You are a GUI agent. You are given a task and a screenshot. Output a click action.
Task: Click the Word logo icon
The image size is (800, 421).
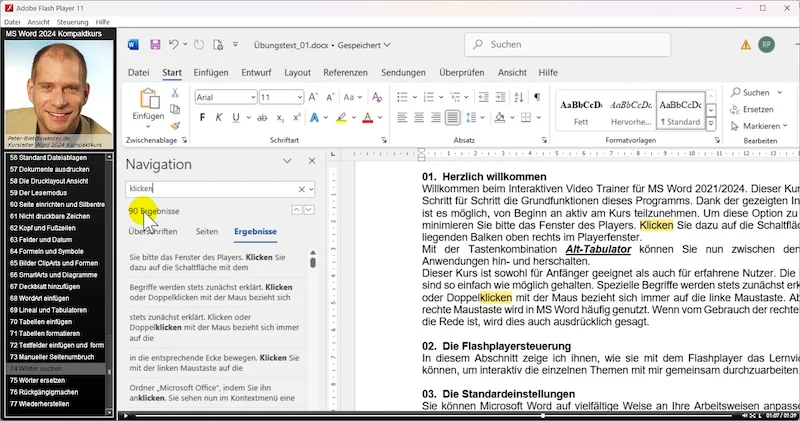[x=133, y=45]
